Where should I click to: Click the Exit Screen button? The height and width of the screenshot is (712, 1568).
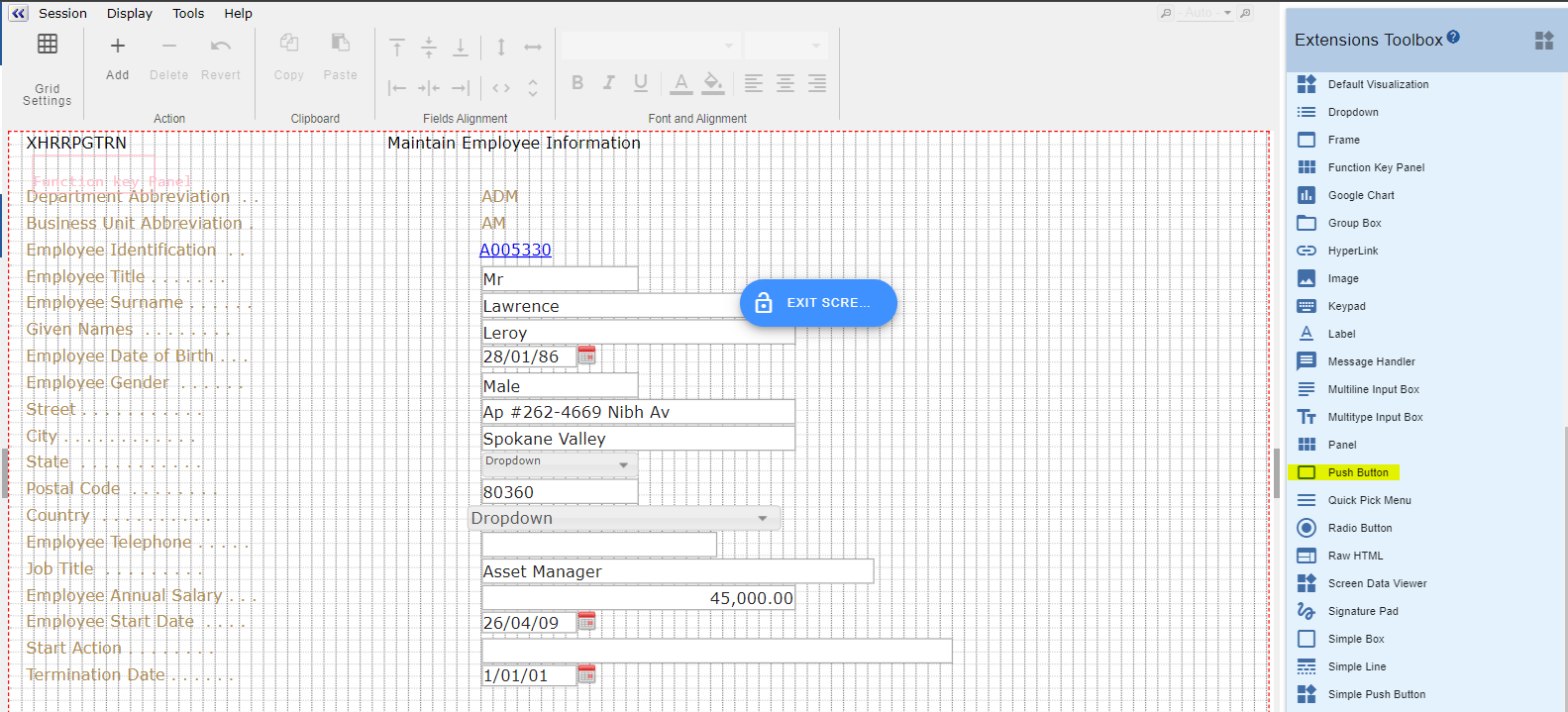coord(818,303)
